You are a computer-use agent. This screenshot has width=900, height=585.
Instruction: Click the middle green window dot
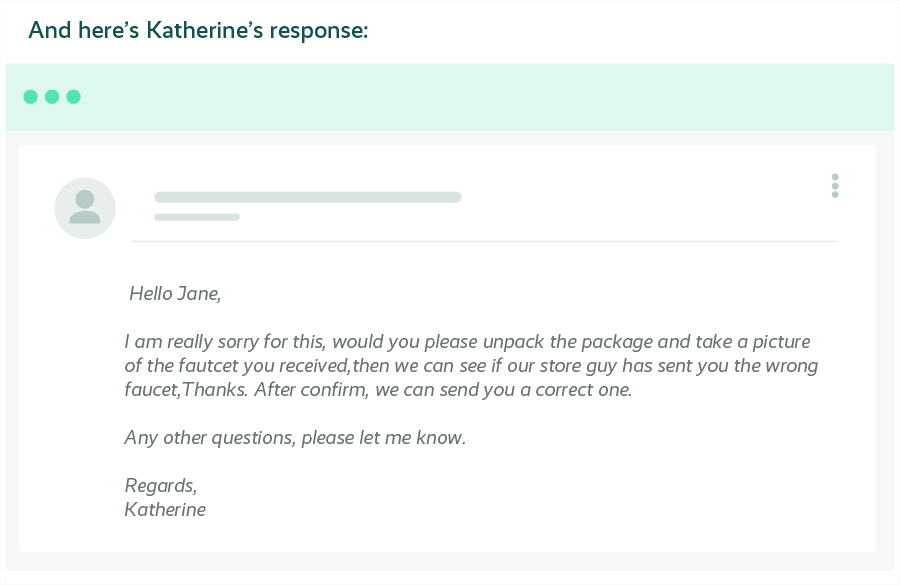click(x=52, y=96)
